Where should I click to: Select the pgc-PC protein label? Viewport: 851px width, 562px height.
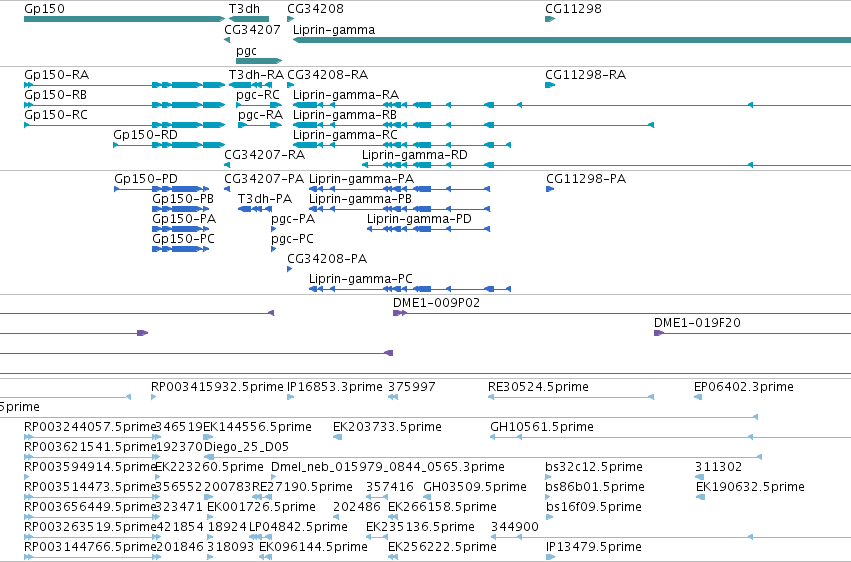click(293, 239)
